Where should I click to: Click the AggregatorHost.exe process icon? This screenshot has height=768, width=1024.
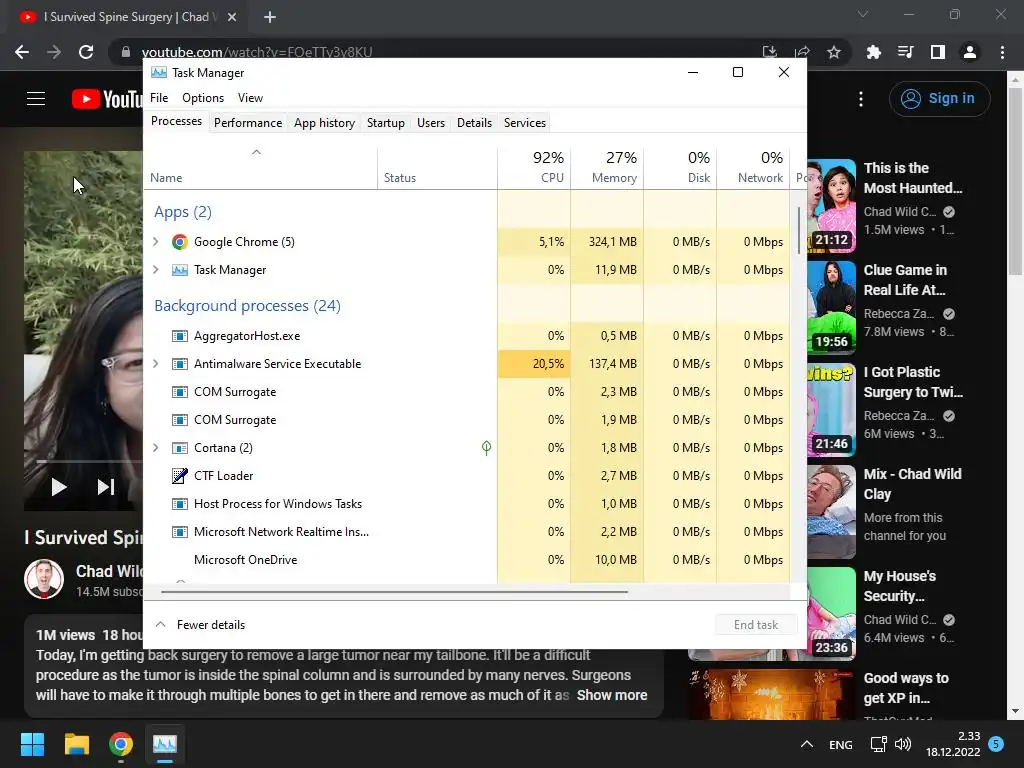tap(180, 336)
